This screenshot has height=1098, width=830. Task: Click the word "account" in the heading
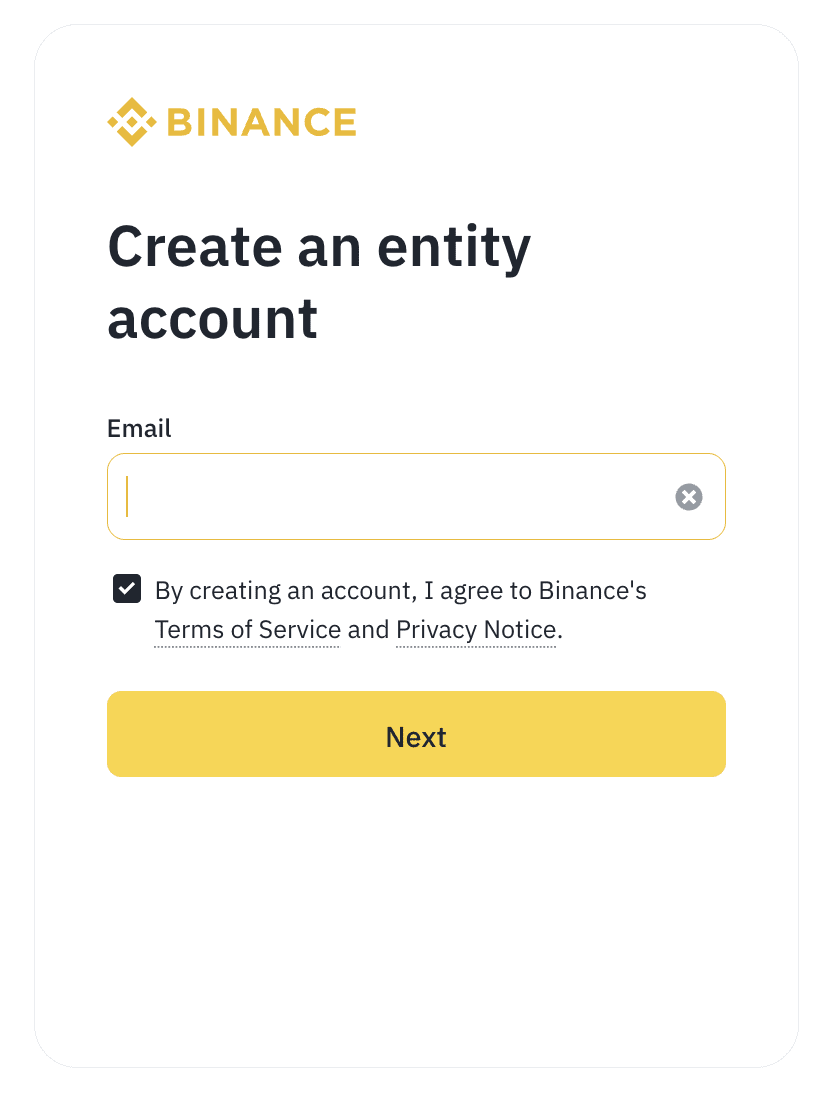pyautogui.click(x=212, y=319)
